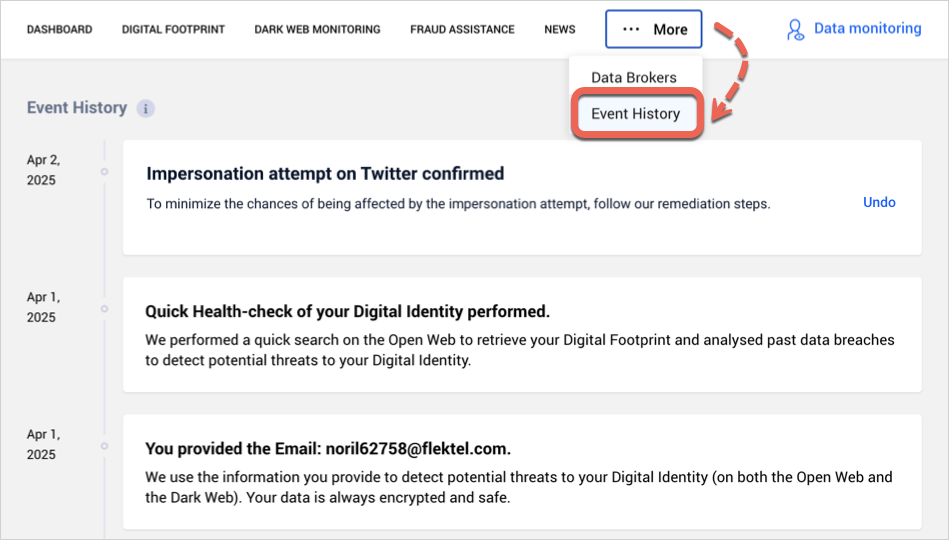Open the Dashboard tab

[59, 29]
